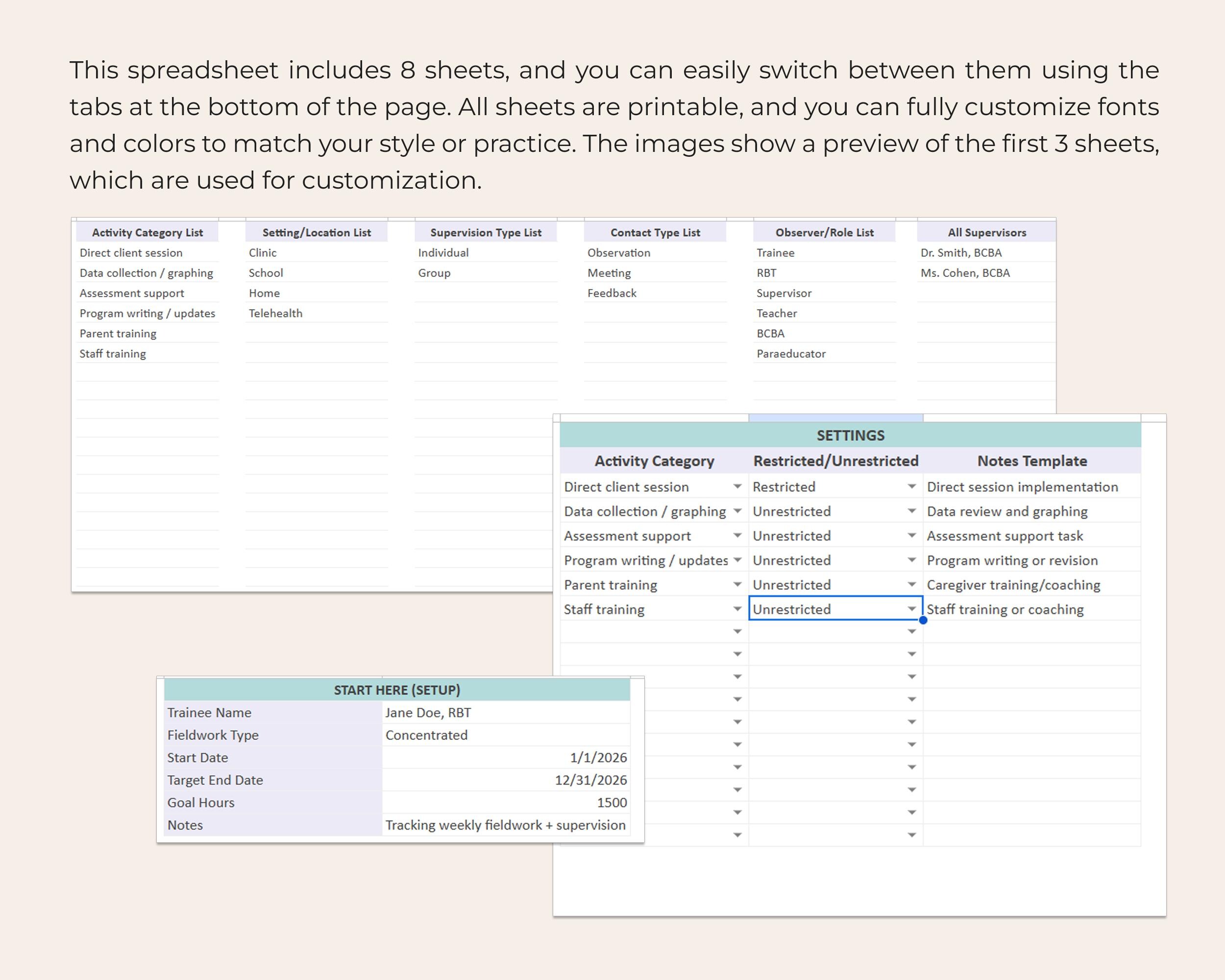
Task: Select the Group supervision type cell
Action: click(486, 273)
